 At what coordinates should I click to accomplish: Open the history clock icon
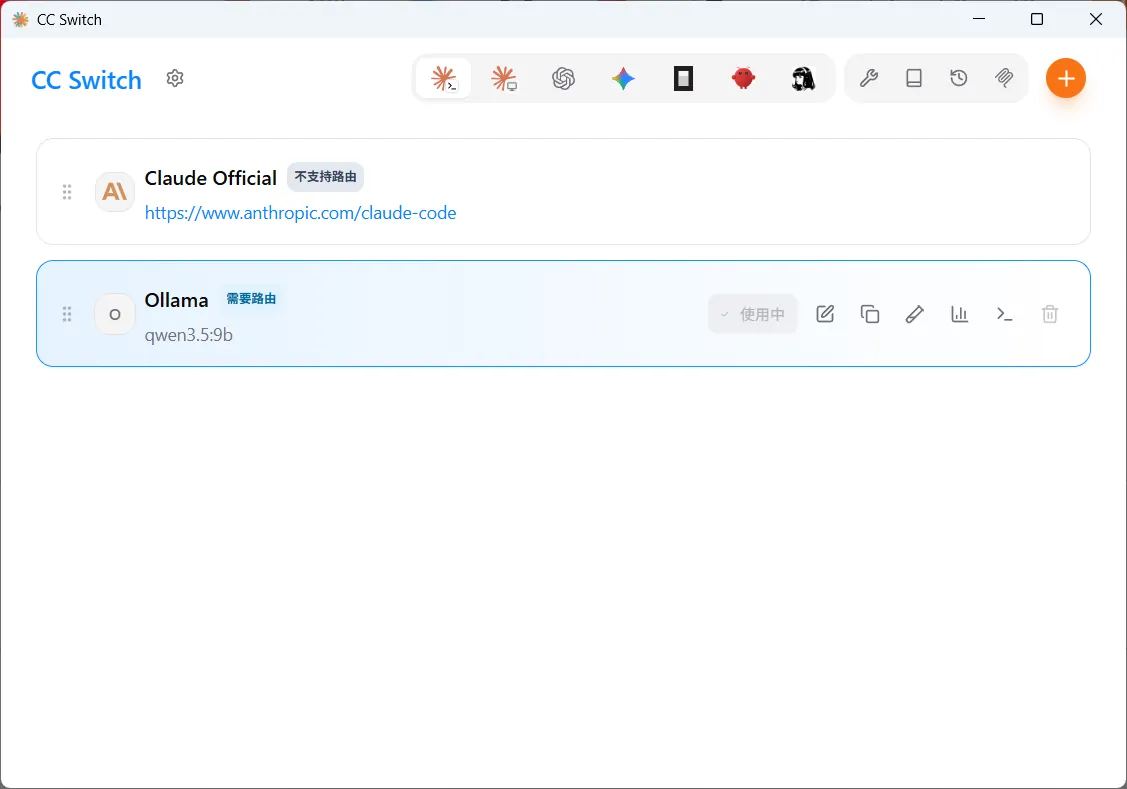point(959,78)
